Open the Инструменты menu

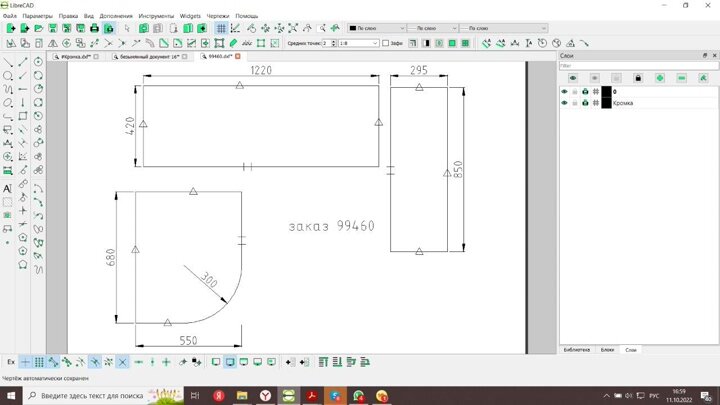click(x=156, y=16)
